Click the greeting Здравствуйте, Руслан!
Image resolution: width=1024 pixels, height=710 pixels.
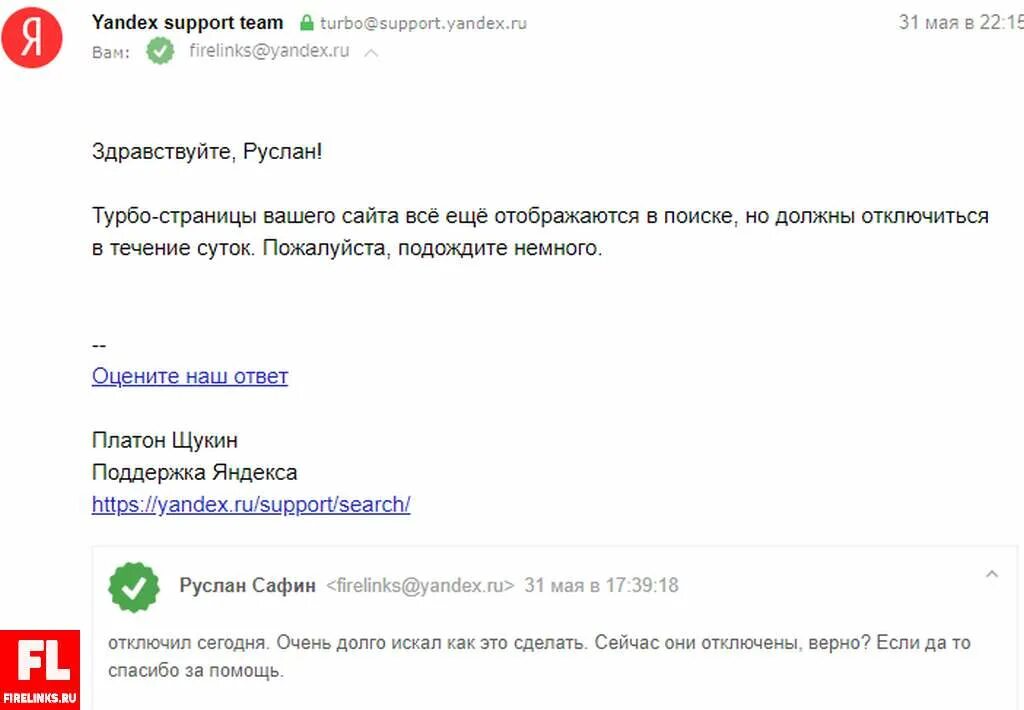[x=207, y=152]
